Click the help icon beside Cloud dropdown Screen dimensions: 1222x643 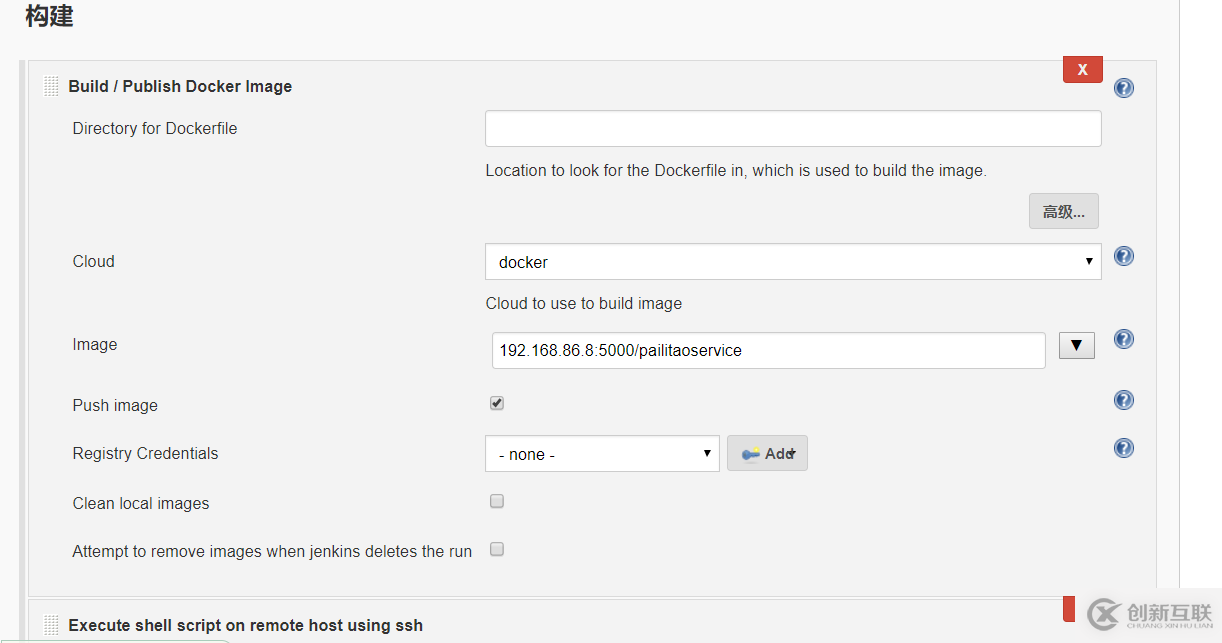[1123, 256]
